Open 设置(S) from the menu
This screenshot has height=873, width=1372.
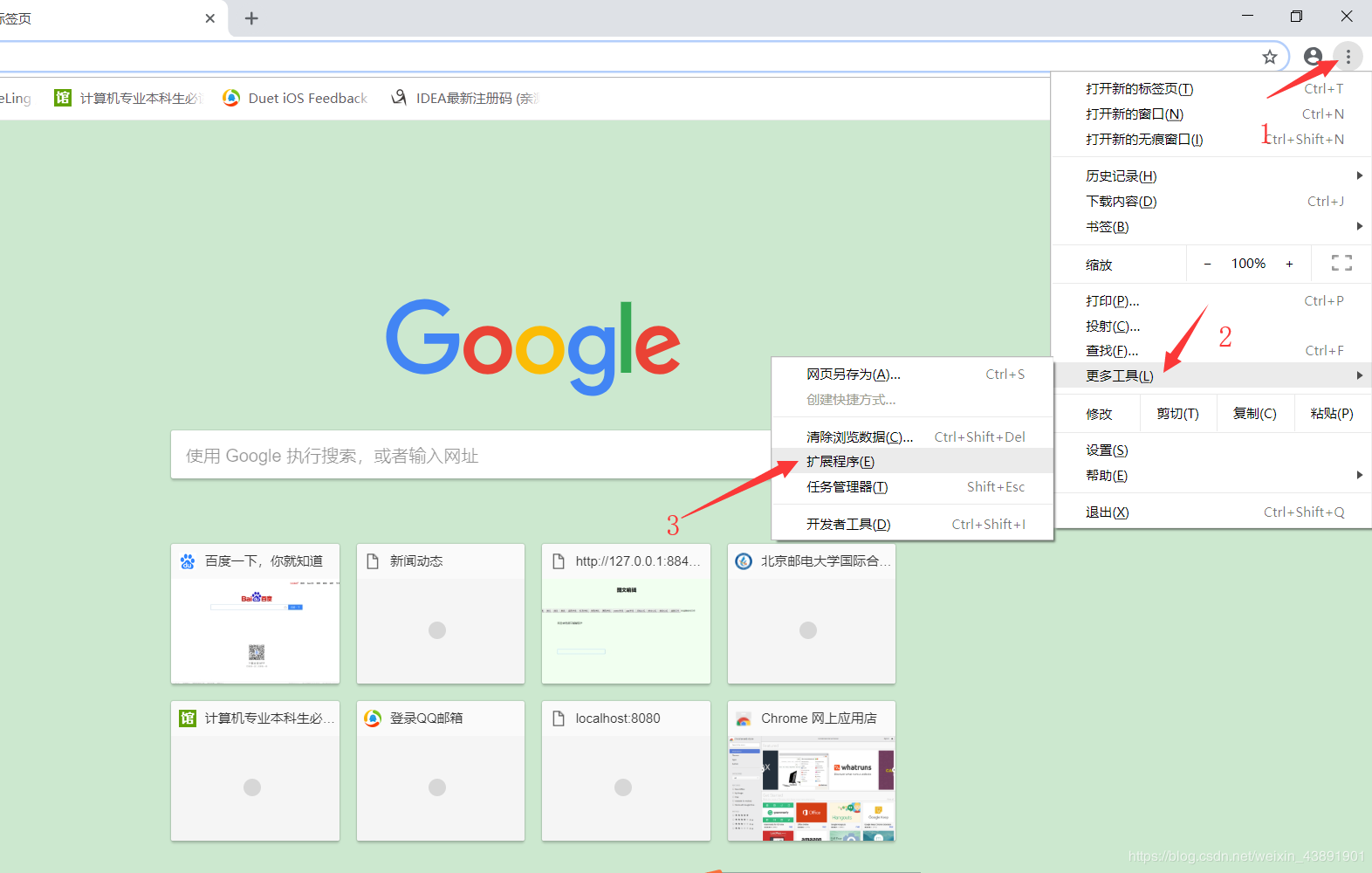tap(1211, 450)
